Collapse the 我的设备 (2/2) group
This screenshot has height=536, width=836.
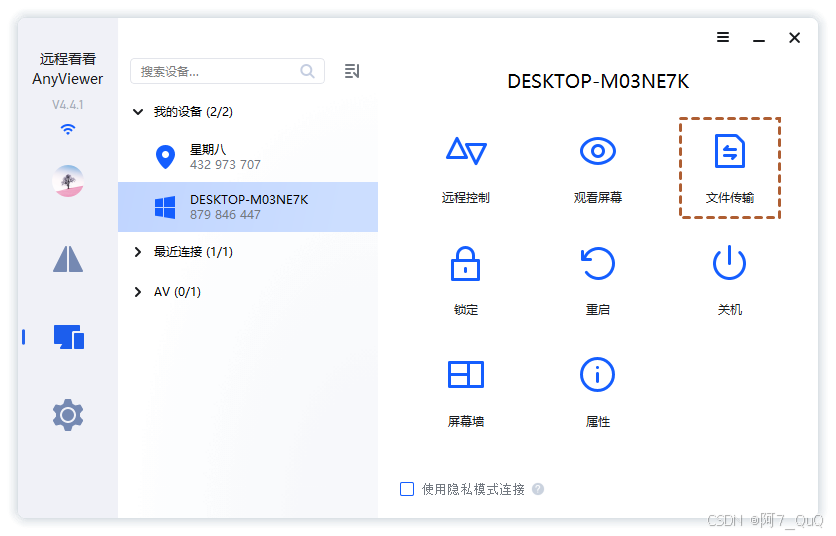138,111
